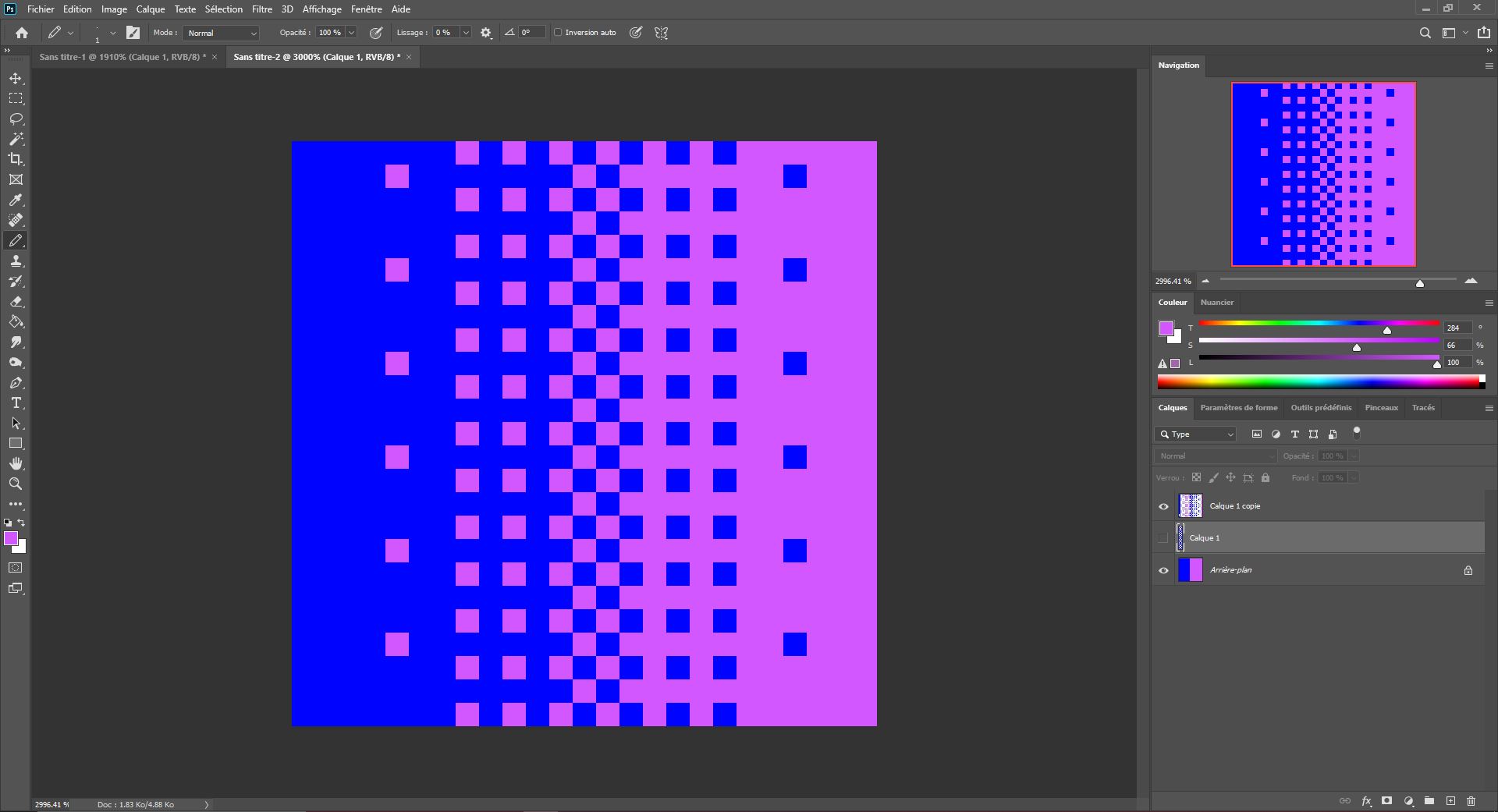Image resolution: width=1498 pixels, height=812 pixels.
Task: Click the Arrière-plan layer thumbnail
Action: pyautogui.click(x=1191, y=570)
